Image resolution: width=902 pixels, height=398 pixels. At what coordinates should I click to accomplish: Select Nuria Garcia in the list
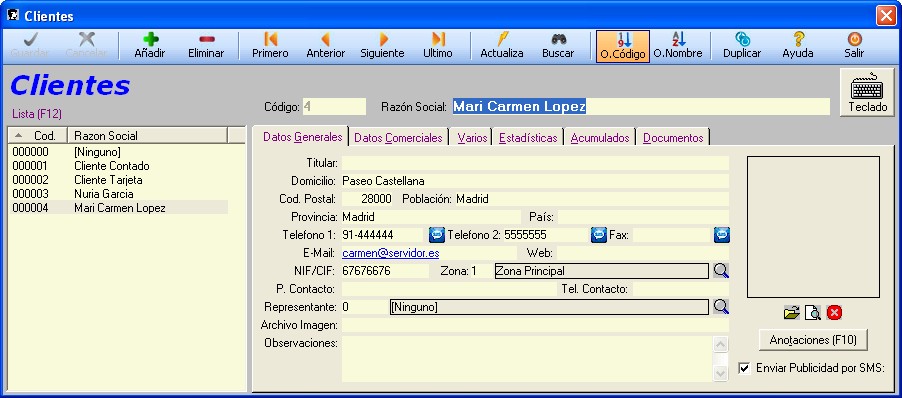(x=119, y=194)
